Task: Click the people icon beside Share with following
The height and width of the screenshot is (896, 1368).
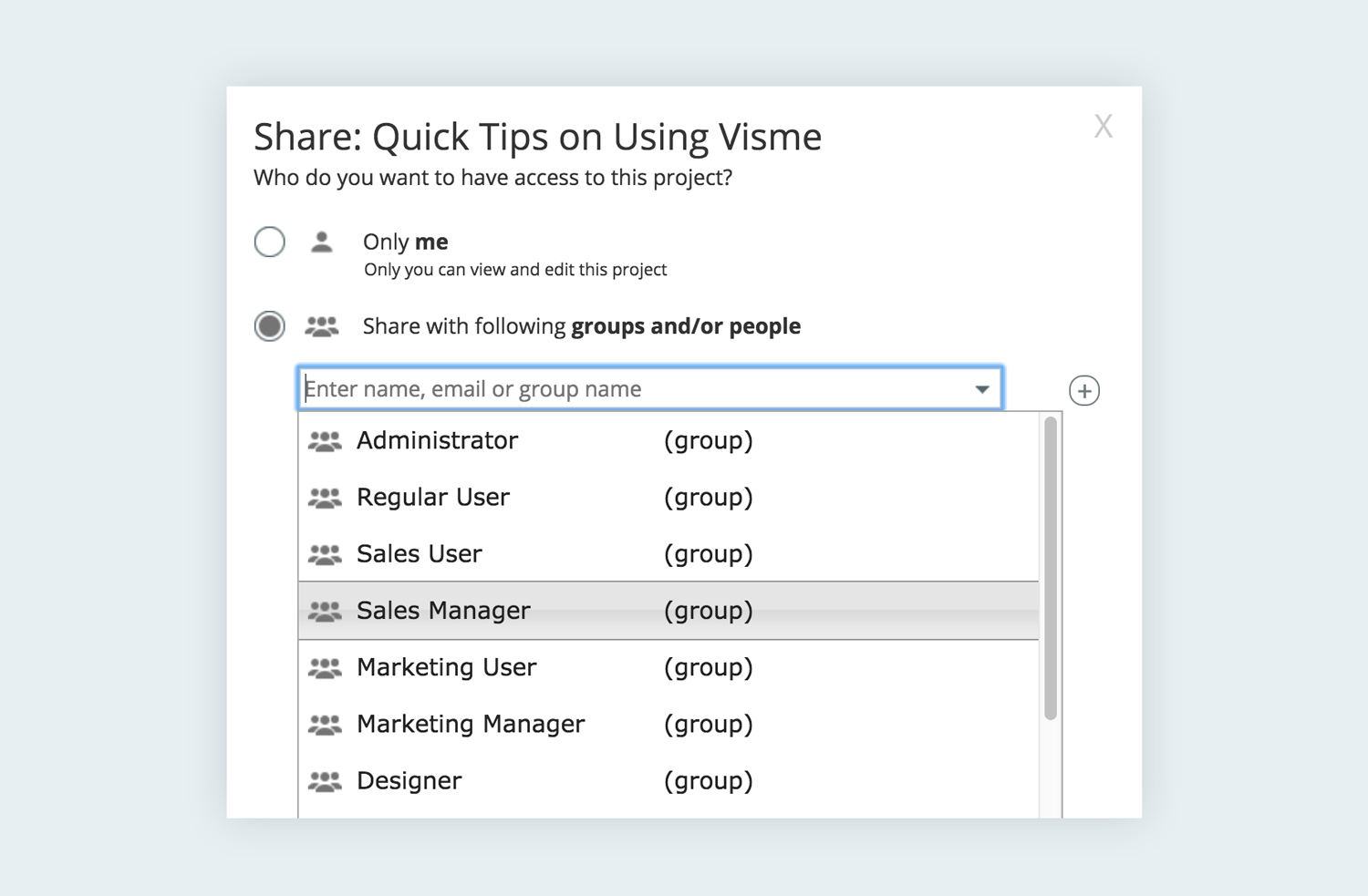Action: click(x=321, y=326)
